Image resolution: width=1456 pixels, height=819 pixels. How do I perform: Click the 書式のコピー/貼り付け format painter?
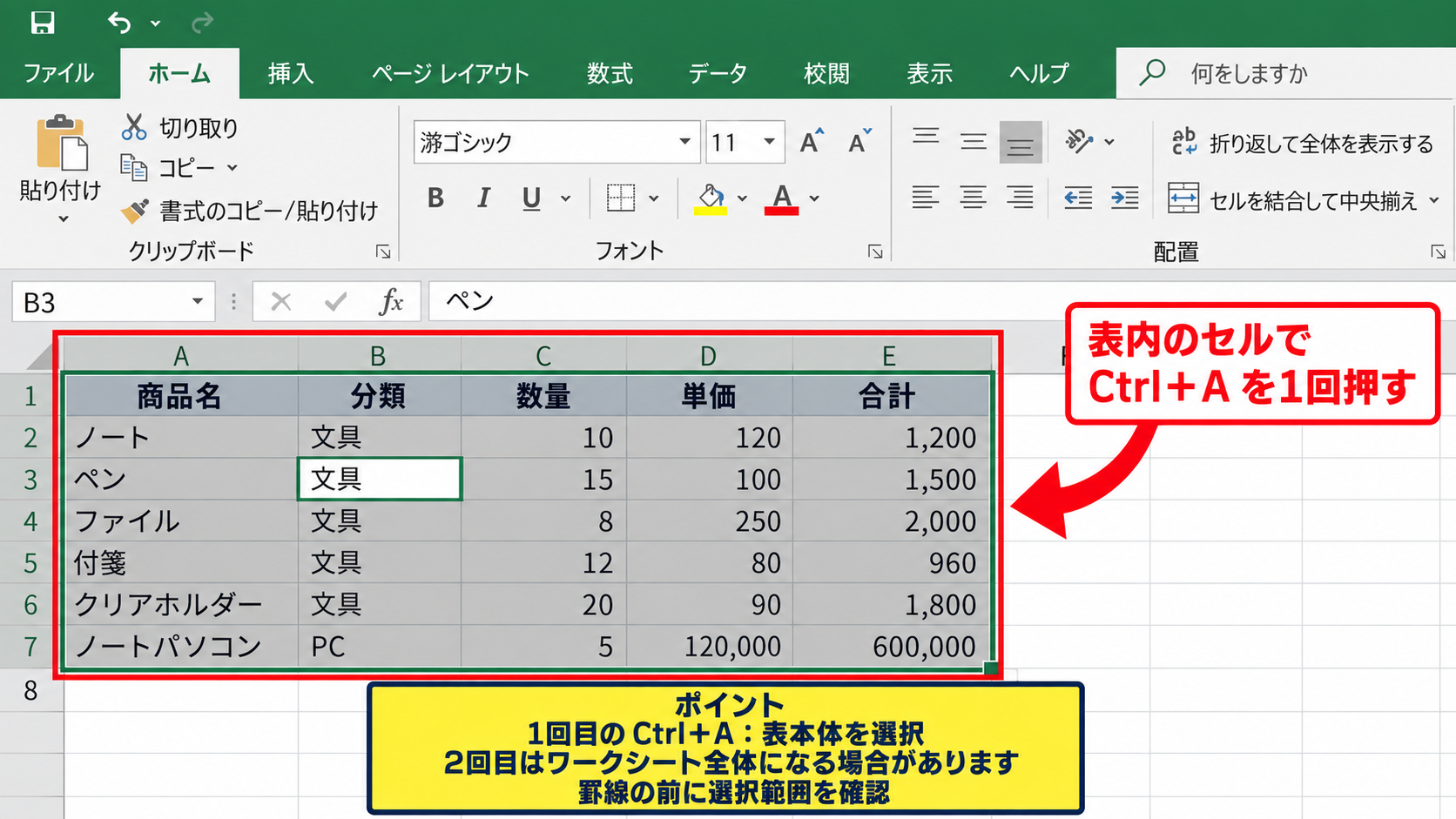tap(251, 211)
